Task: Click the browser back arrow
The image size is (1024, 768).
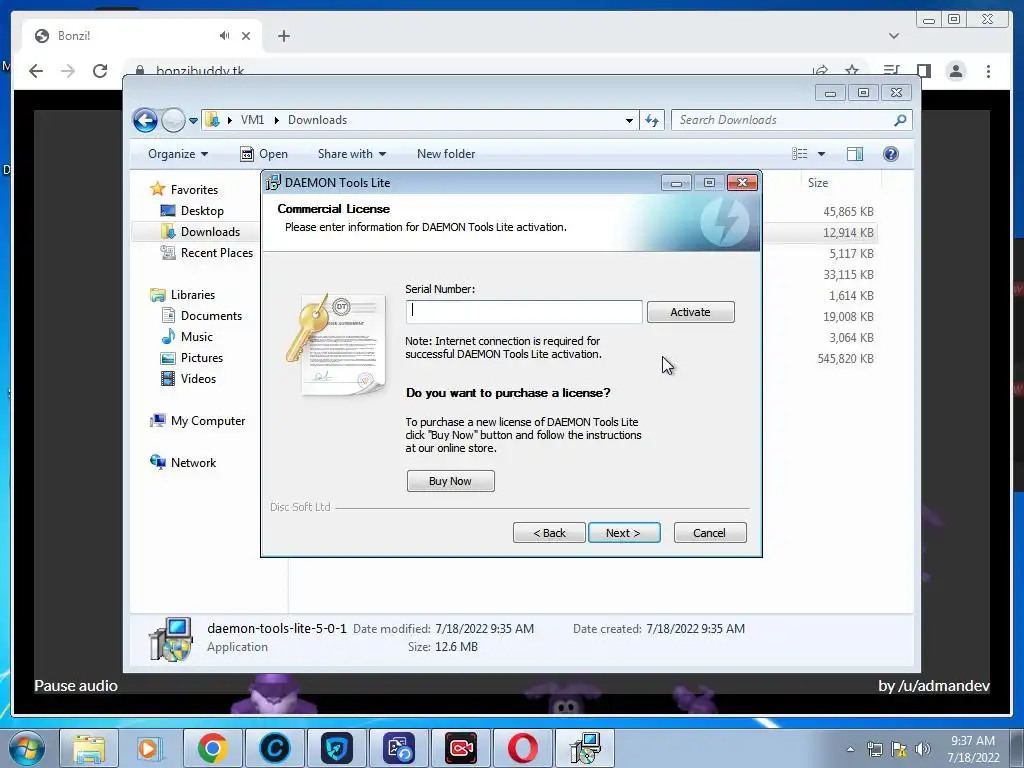Action: point(36,71)
